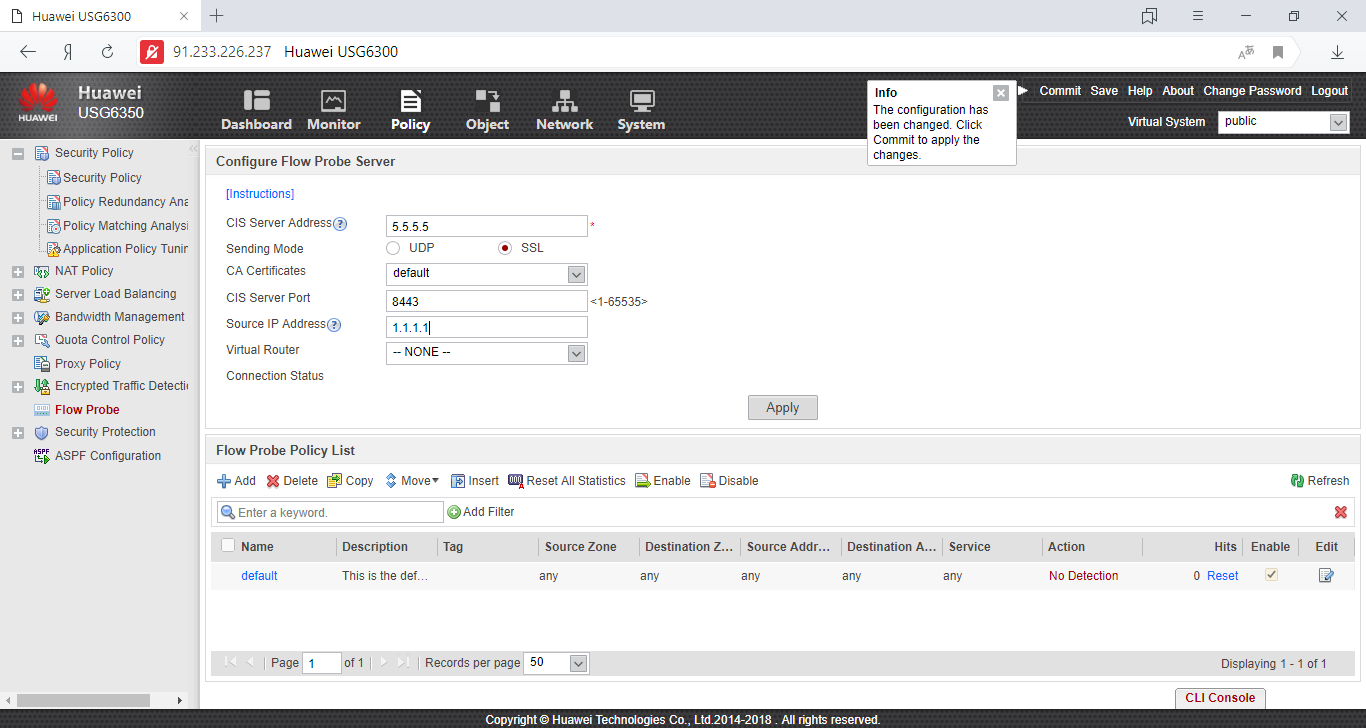This screenshot has height=728, width=1366.
Task: Click the CIS Server Port field
Action: (x=486, y=301)
